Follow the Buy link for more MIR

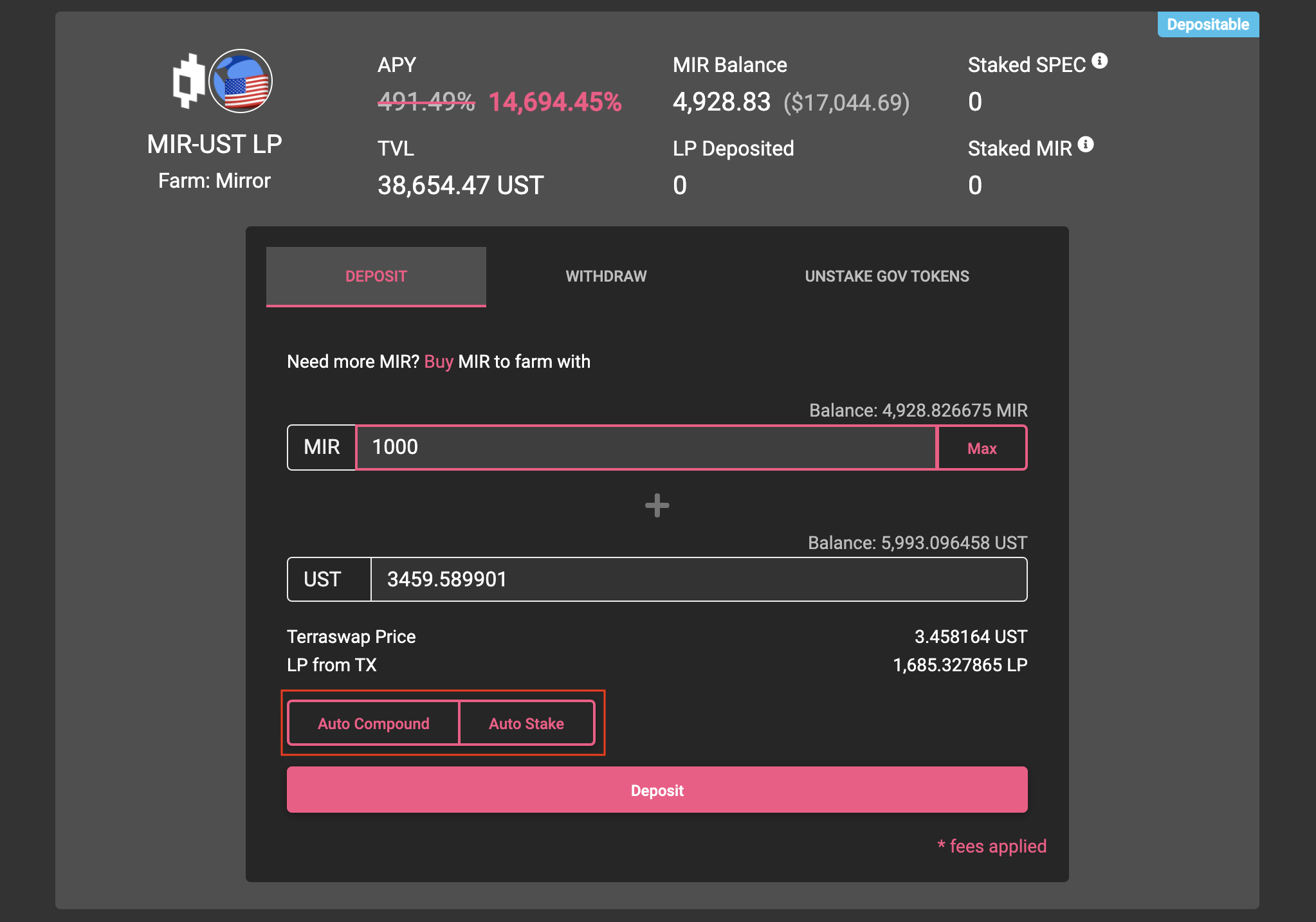[439, 361]
